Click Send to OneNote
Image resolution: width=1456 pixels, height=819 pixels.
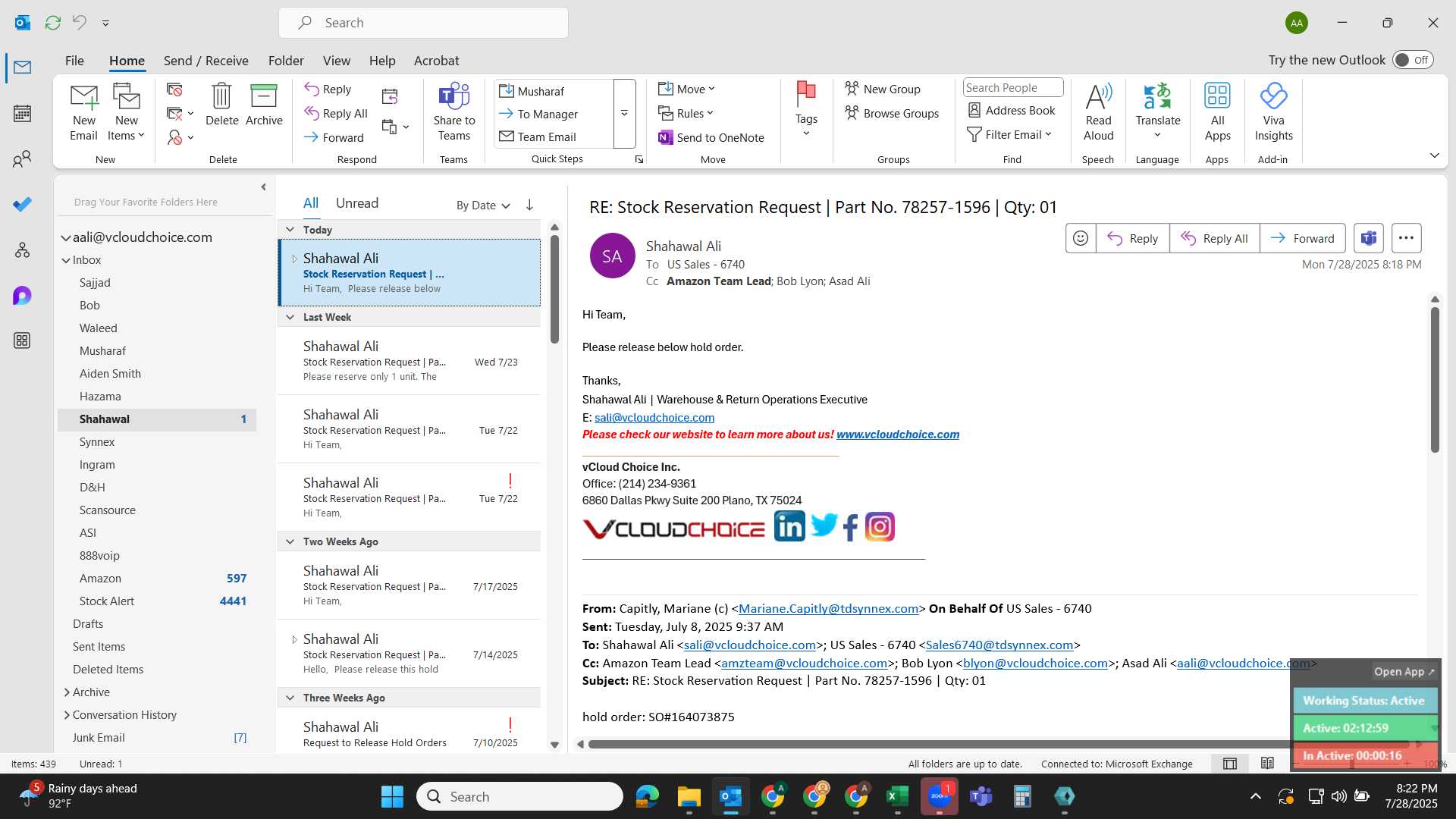711,137
